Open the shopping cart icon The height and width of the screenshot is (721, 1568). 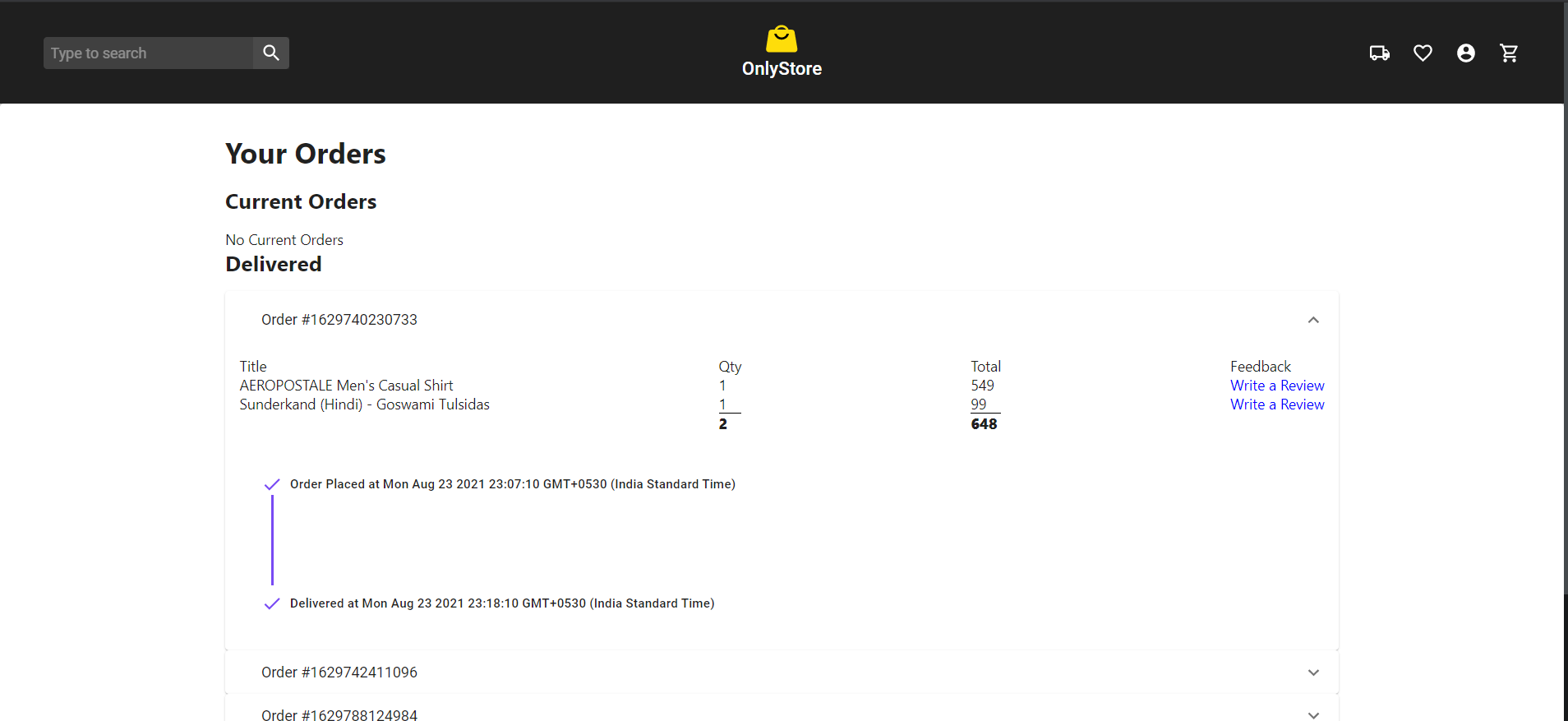pyautogui.click(x=1509, y=53)
